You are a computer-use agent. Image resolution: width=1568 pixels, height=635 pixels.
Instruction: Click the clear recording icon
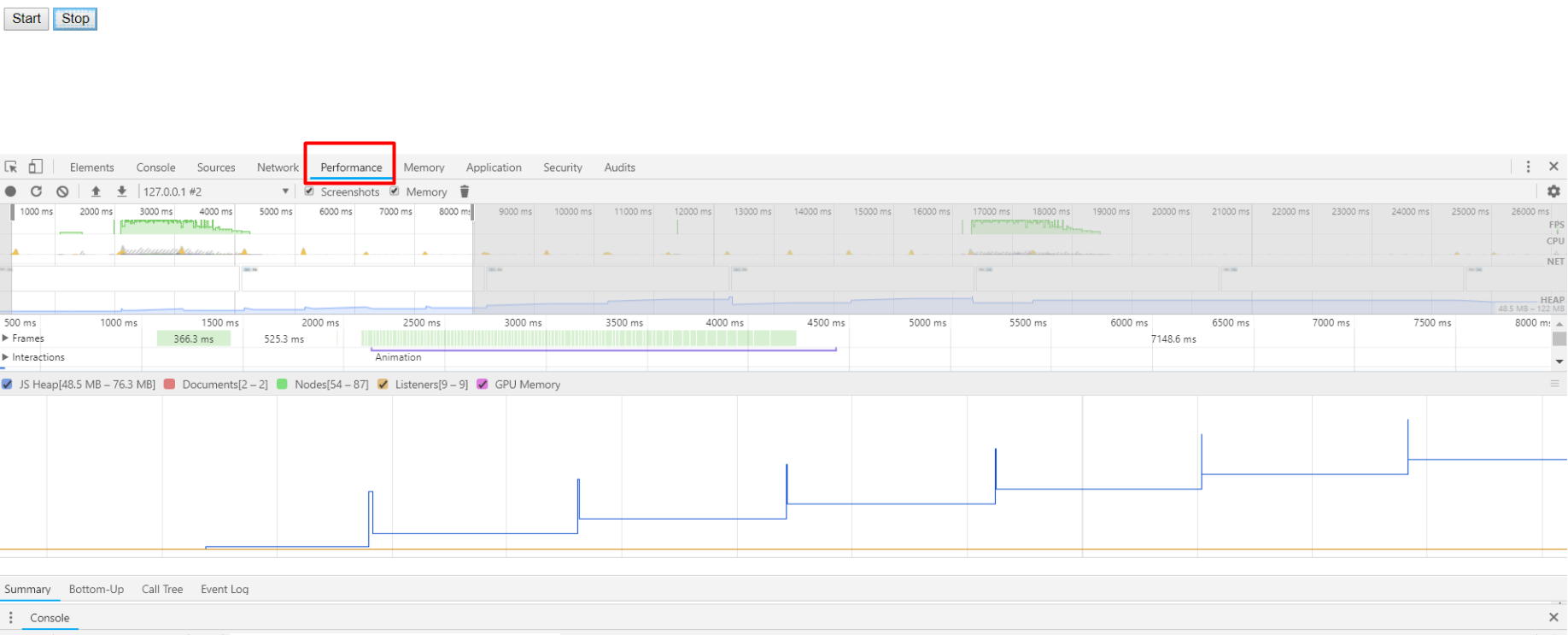[62, 191]
